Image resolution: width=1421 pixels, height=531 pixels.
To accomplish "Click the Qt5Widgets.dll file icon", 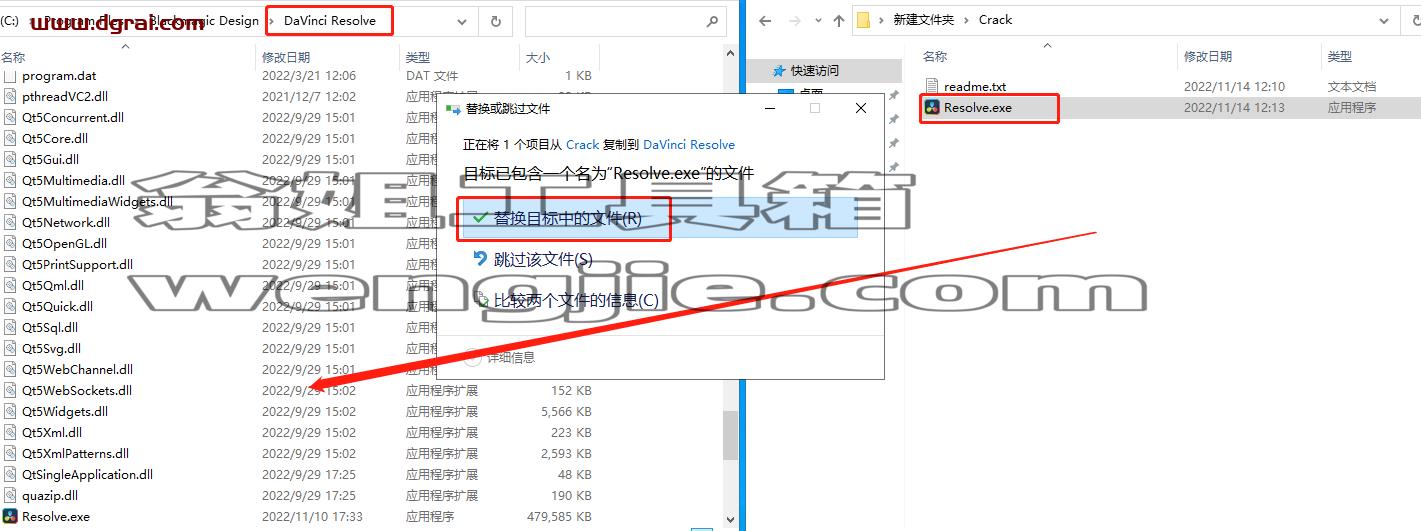I will (10, 412).
